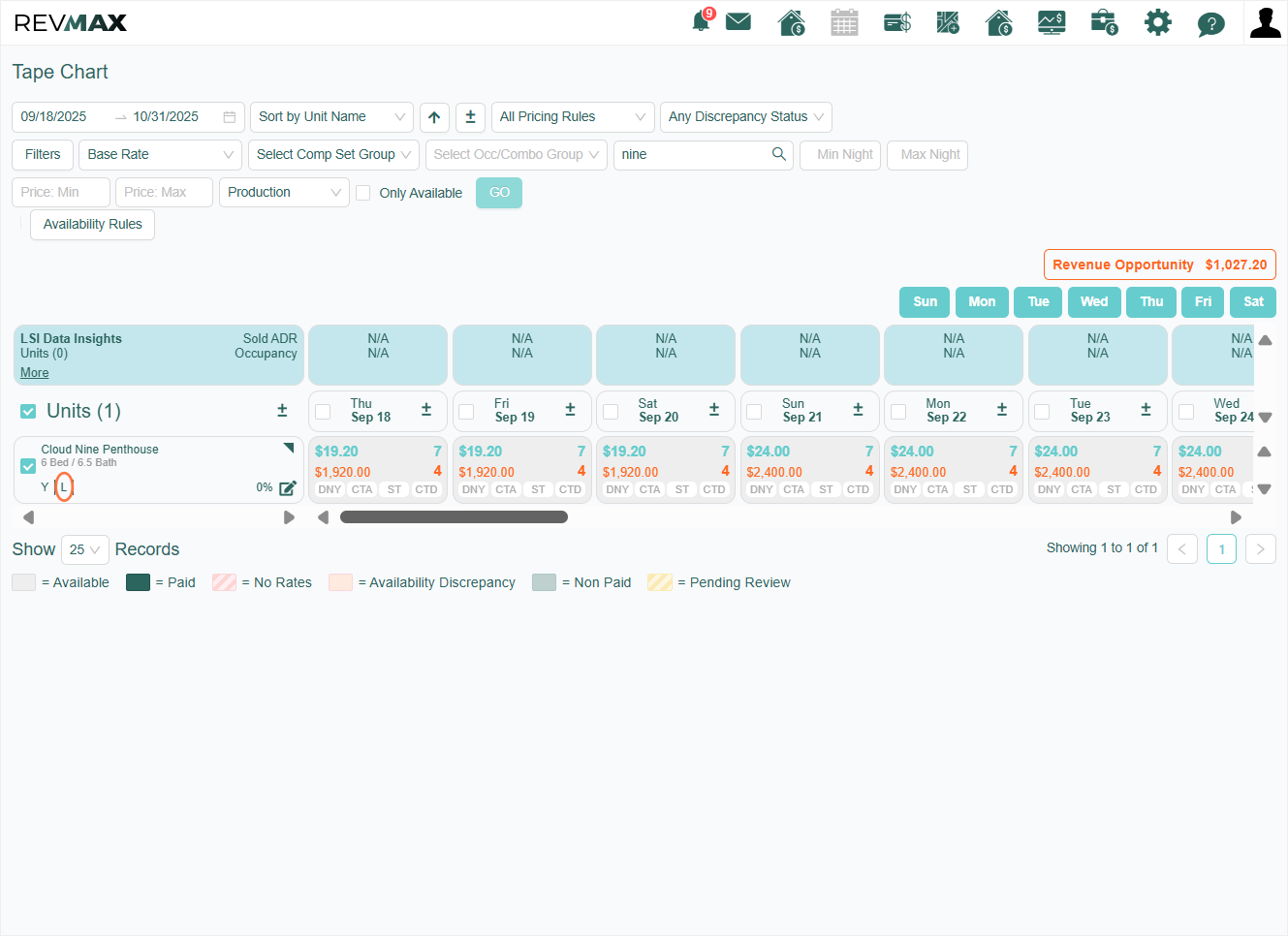This screenshot has width=1288, height=936.
Task: Select the Wed day filter tab
Action: click(1094, 302)
